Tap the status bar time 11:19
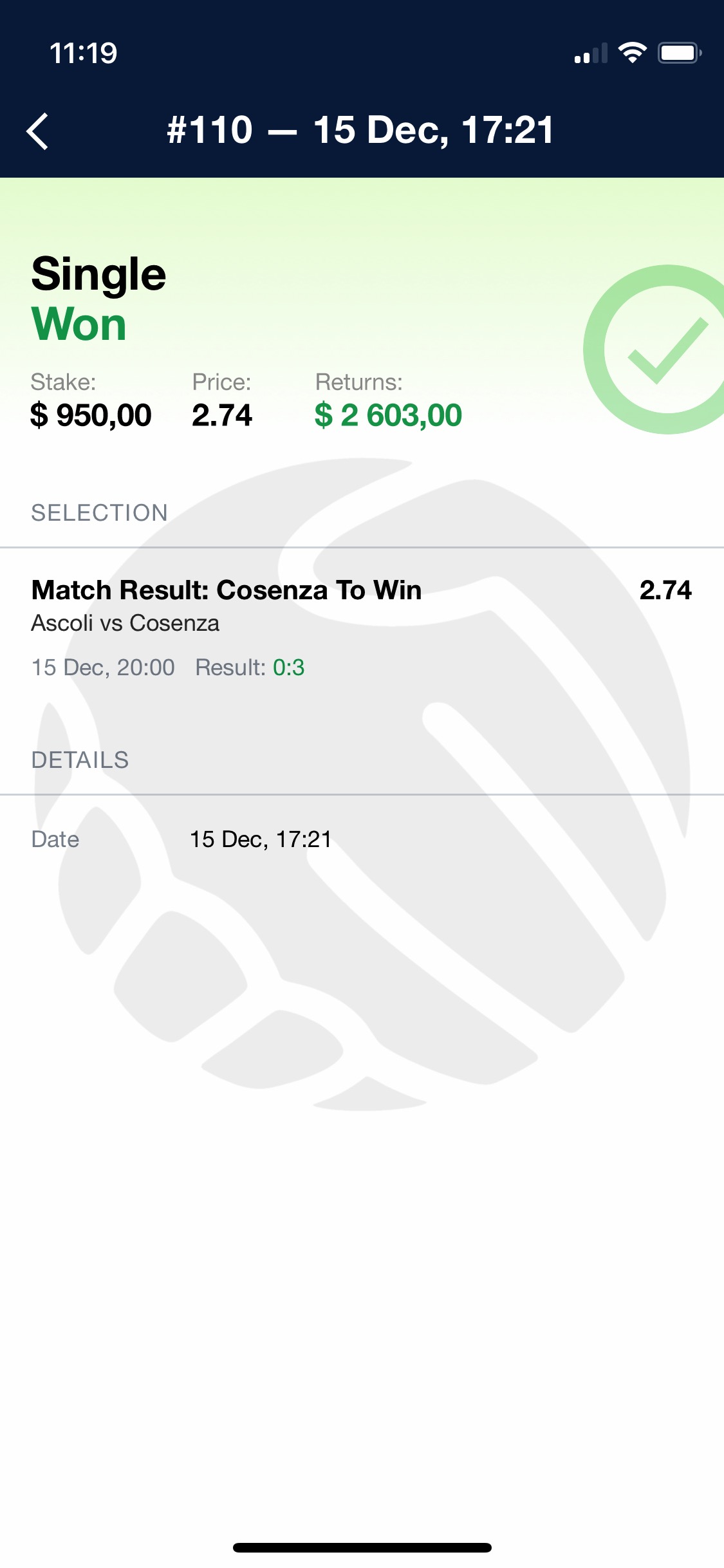Image resolution: width=724 pixels, height=1568 pixels. (x=84, y=53)
